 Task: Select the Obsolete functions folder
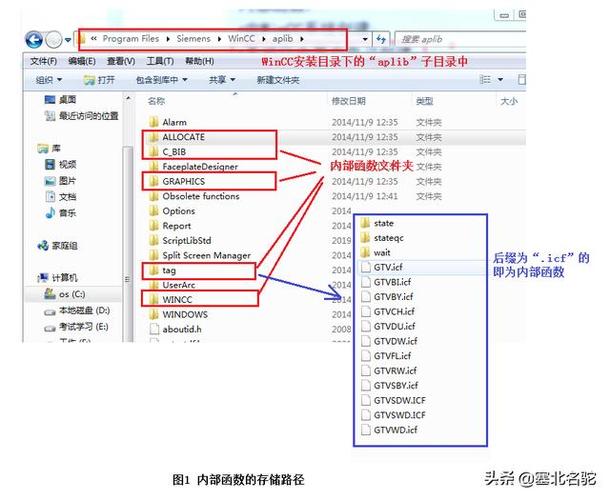point(194,196)
